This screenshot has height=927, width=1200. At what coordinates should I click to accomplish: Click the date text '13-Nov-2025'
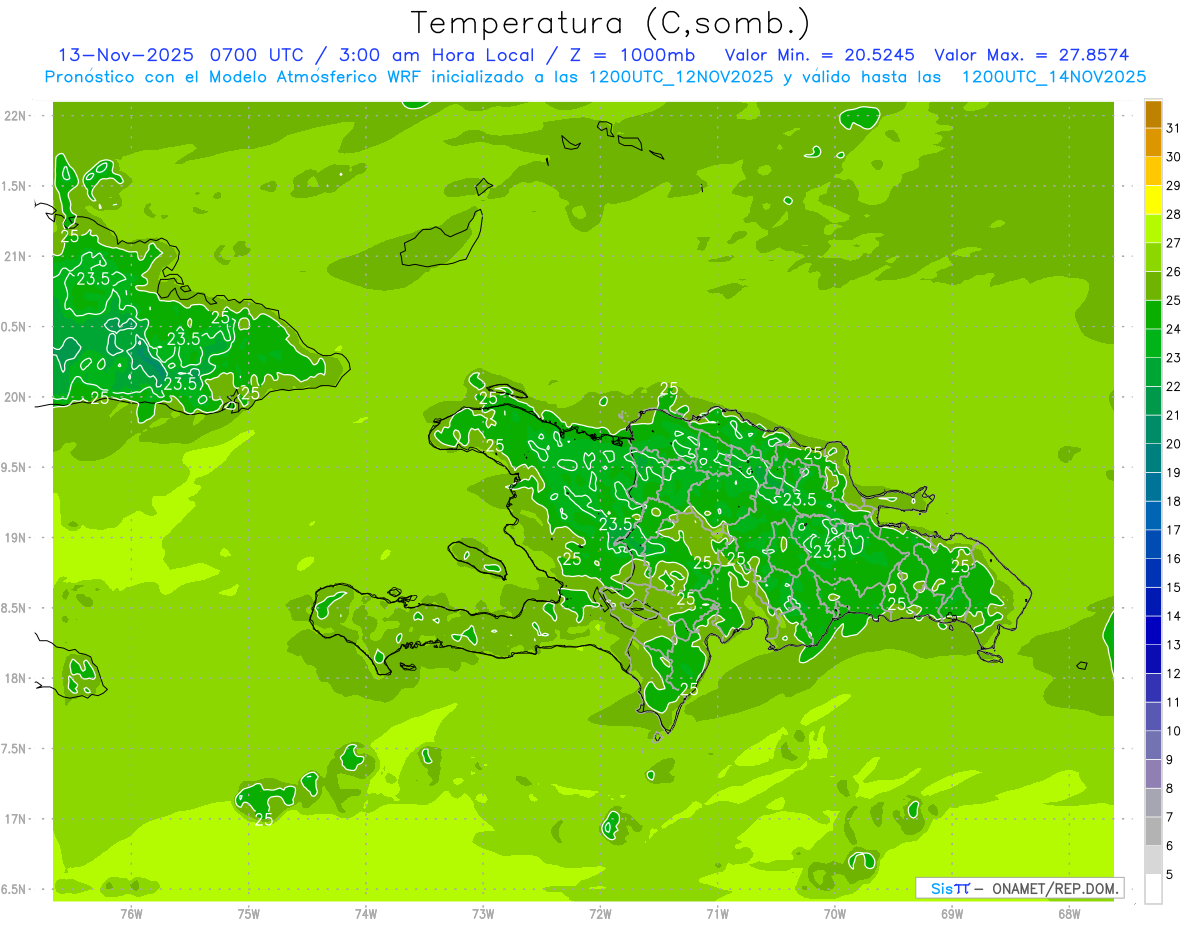click(x=126, y=55)
